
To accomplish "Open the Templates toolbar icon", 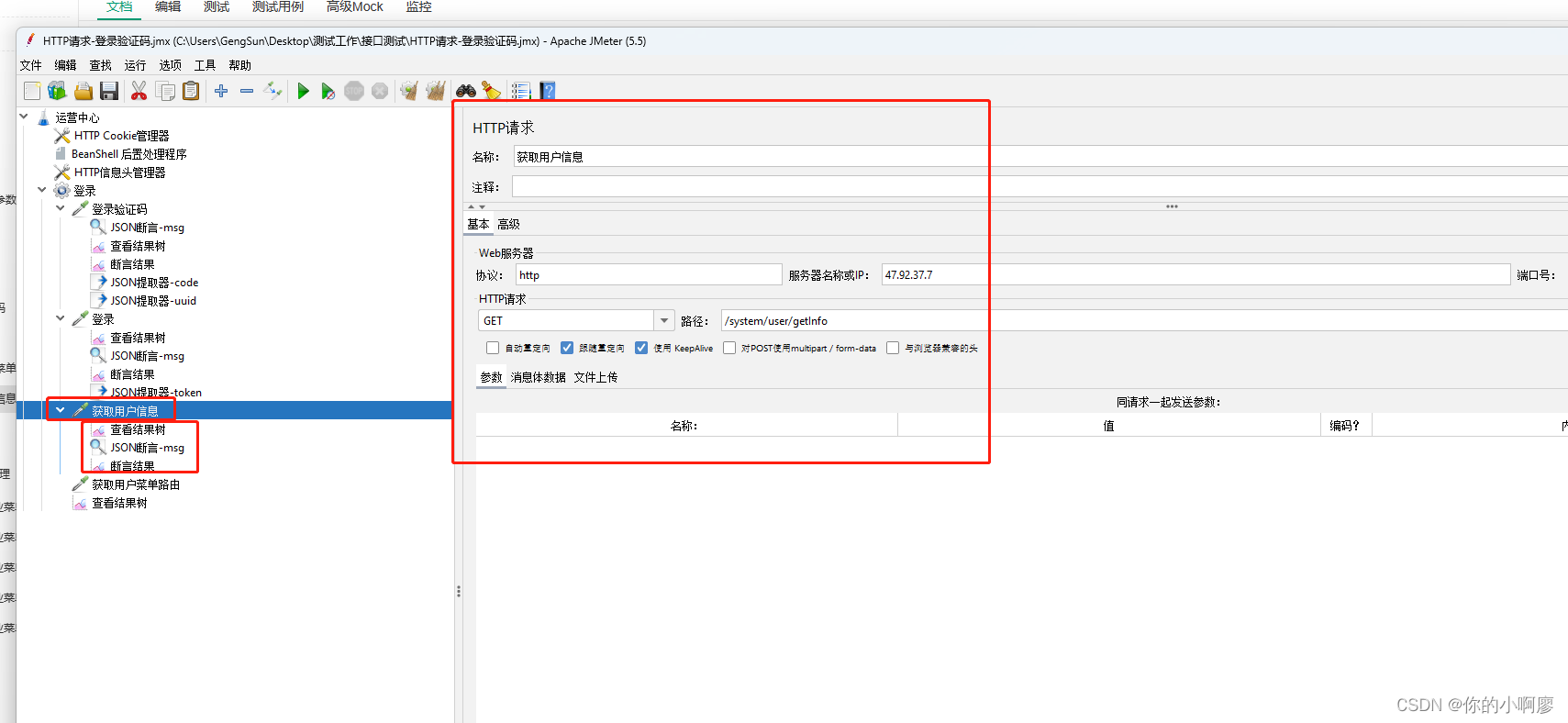I will point(57,91).
